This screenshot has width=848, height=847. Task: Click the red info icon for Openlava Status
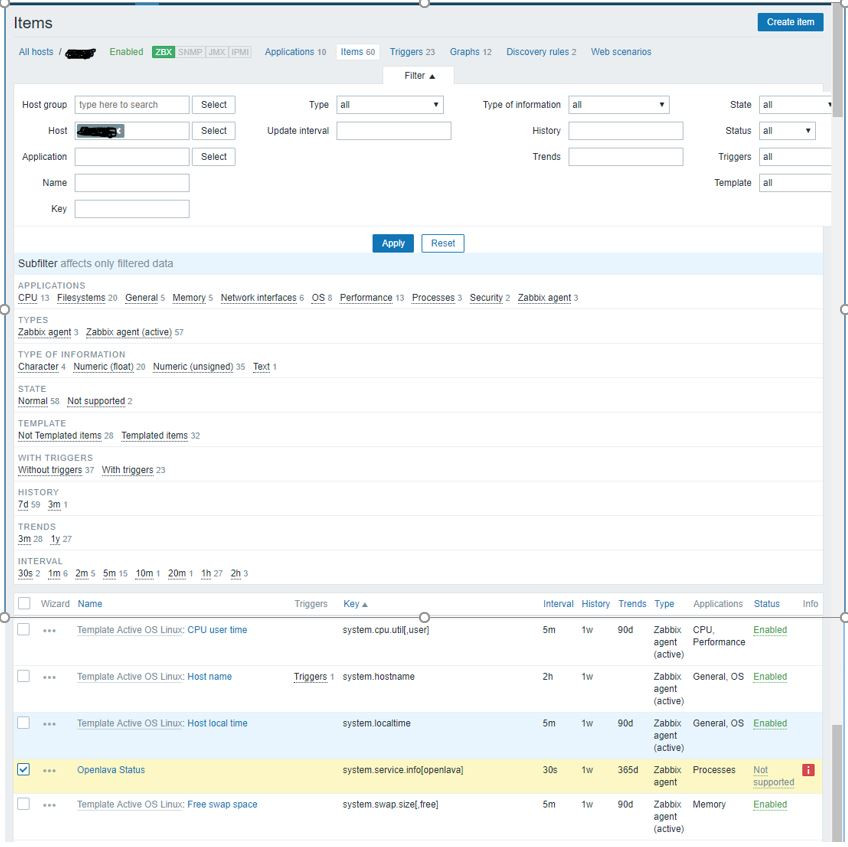[x=808, y=770]
